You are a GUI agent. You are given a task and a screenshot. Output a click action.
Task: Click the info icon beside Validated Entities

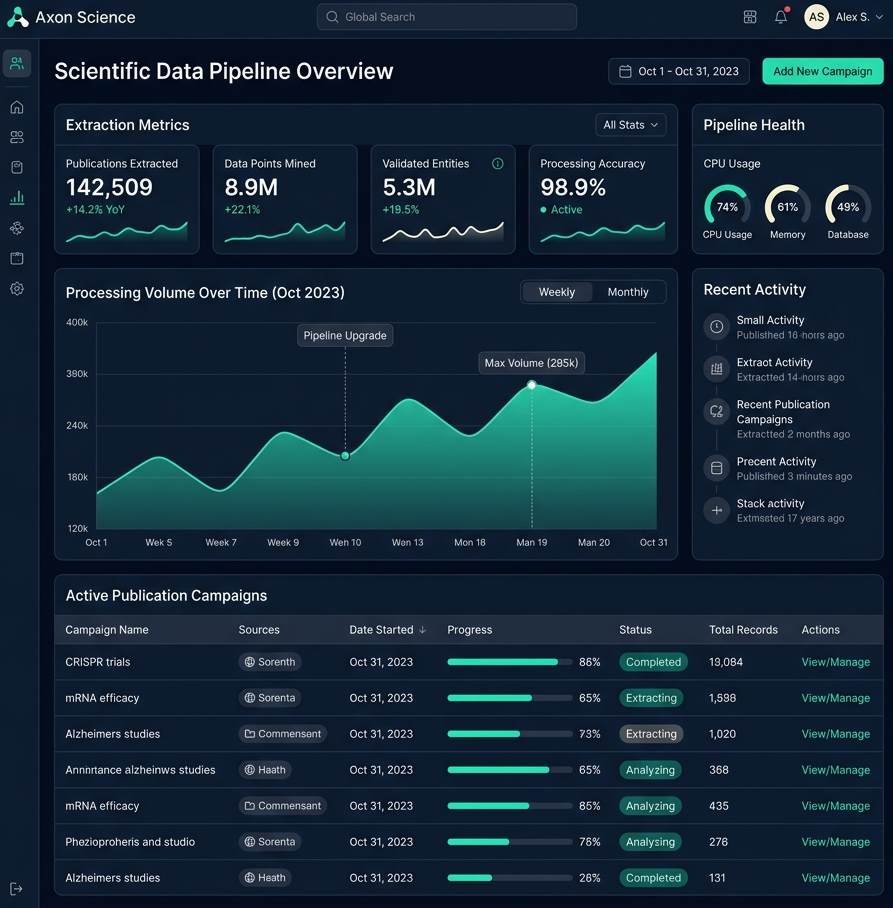pos(497,163)
